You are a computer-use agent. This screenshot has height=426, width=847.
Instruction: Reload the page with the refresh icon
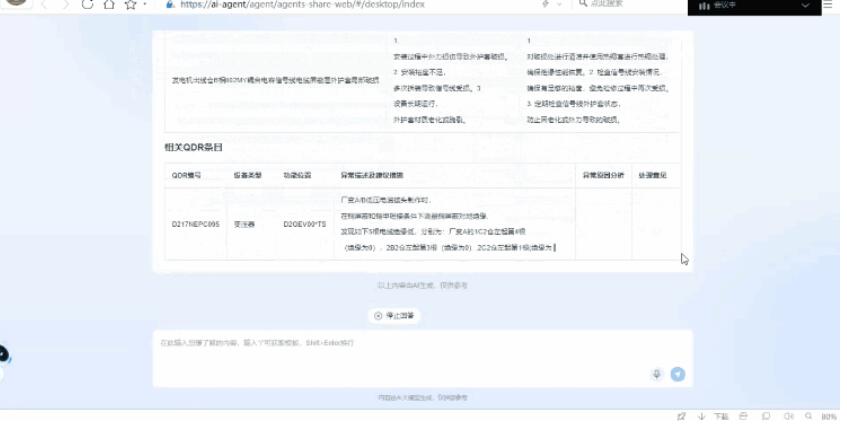(x=87, y=5)
